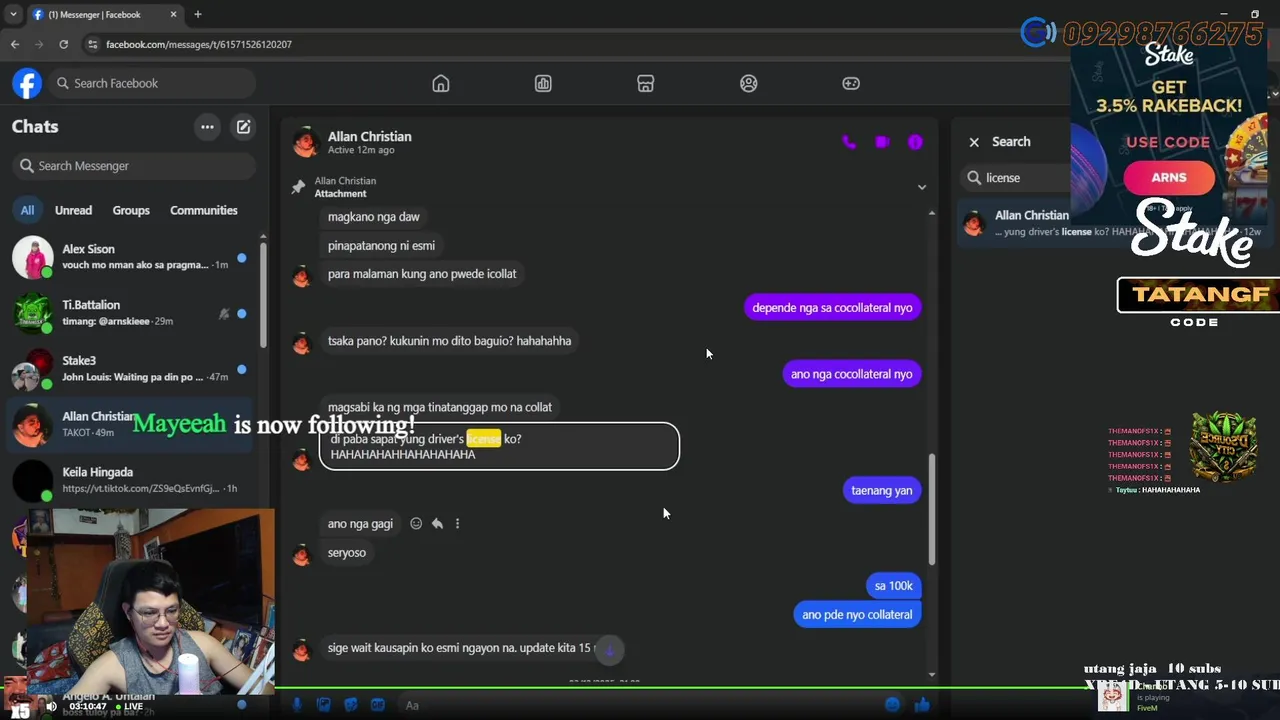Screen dimensions: 1280x720
Task: Select the All chats filter
Action: [27, 210]
